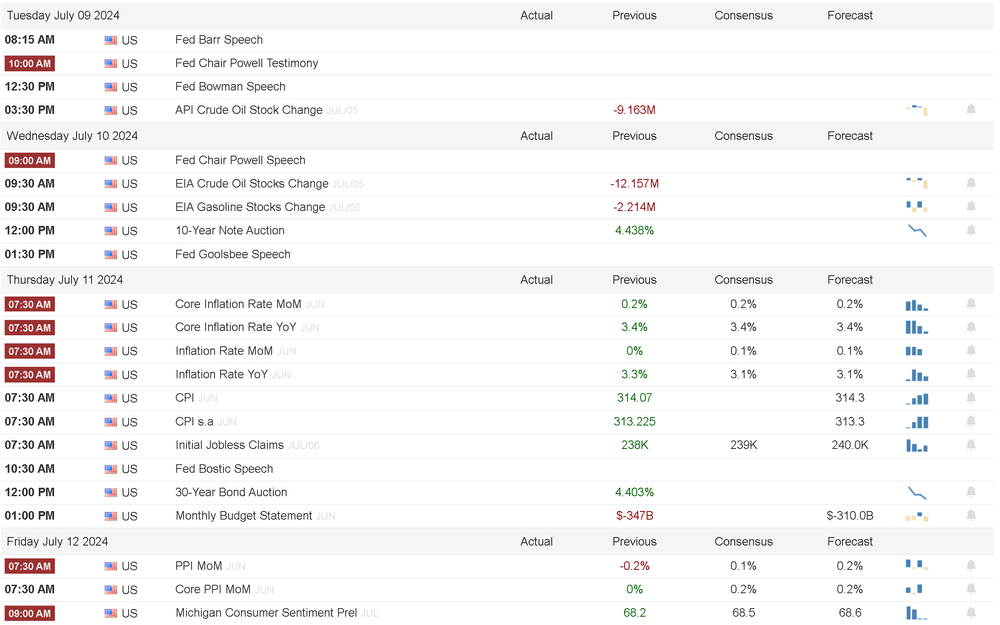Click the bell icon for API Crude Oil Stock Change
The image size is (1000, 625).
(971, 110)
